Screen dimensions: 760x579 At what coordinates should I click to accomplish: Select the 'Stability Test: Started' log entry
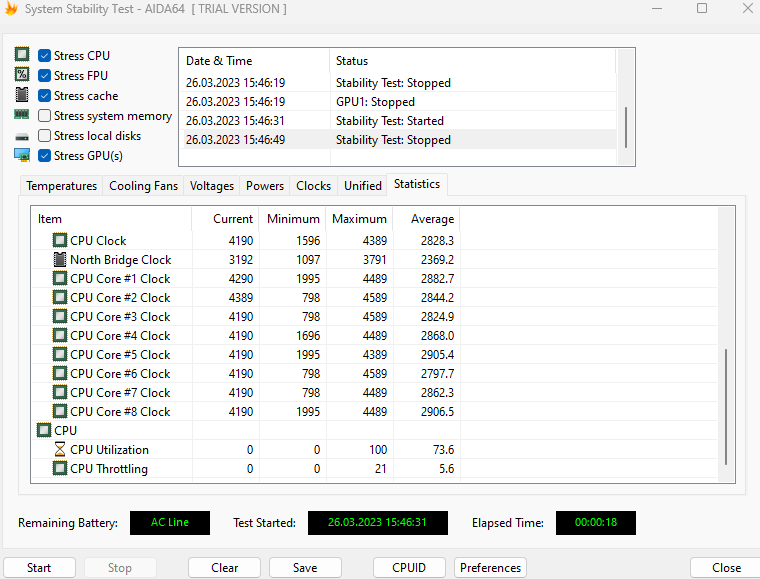pos(398,121)
